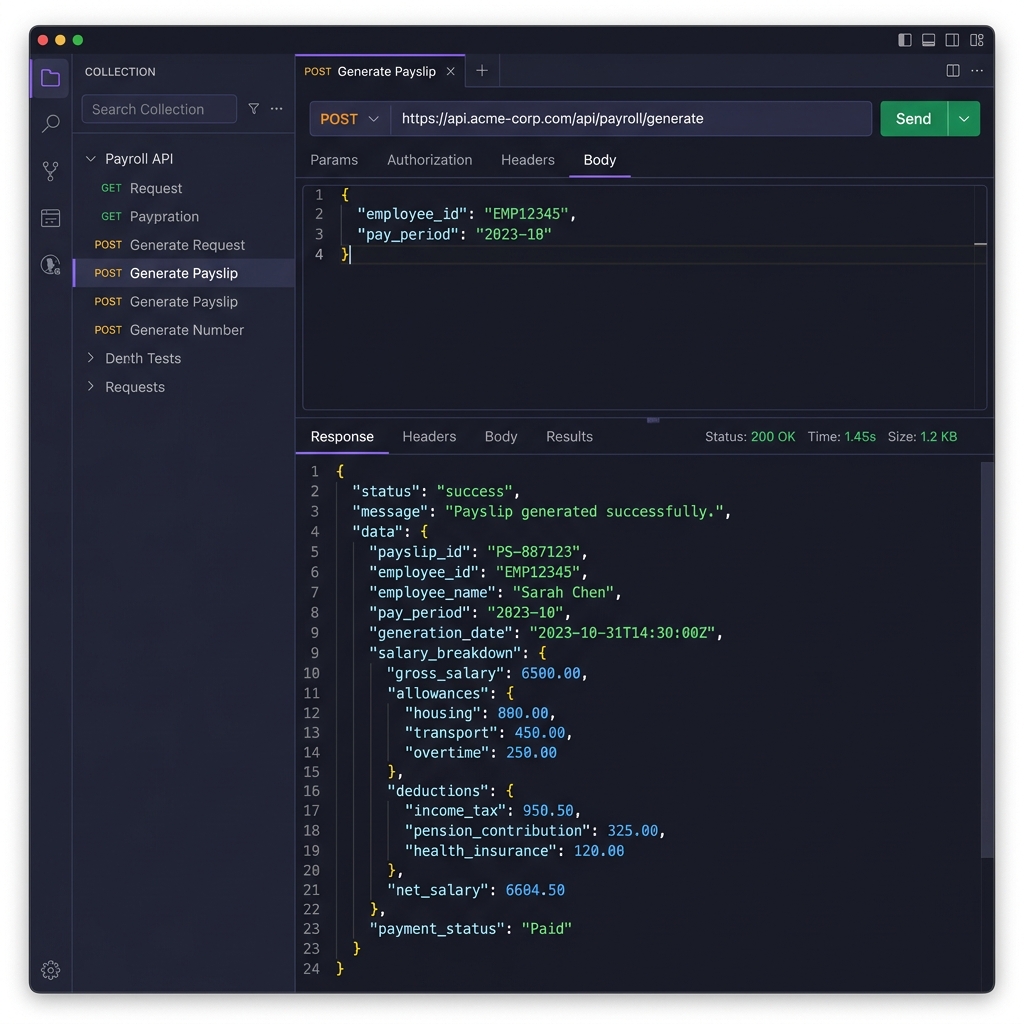Send the request
This screenshot has height=1024, width=1024.
[913, 119]
